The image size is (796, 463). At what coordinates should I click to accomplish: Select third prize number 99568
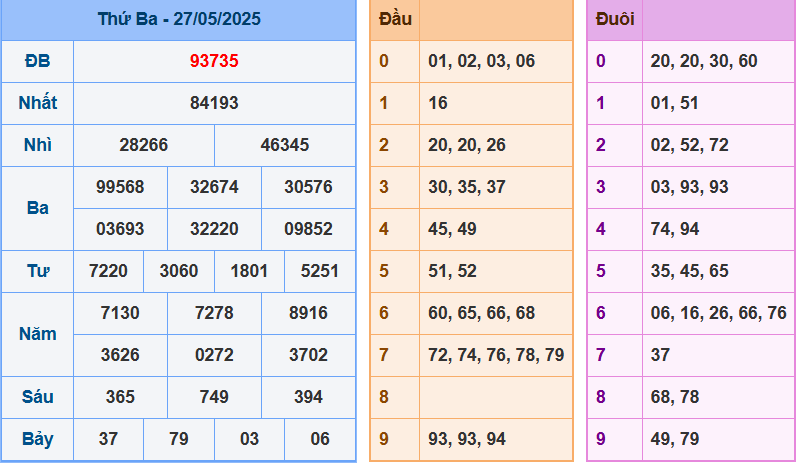(120, 187)
